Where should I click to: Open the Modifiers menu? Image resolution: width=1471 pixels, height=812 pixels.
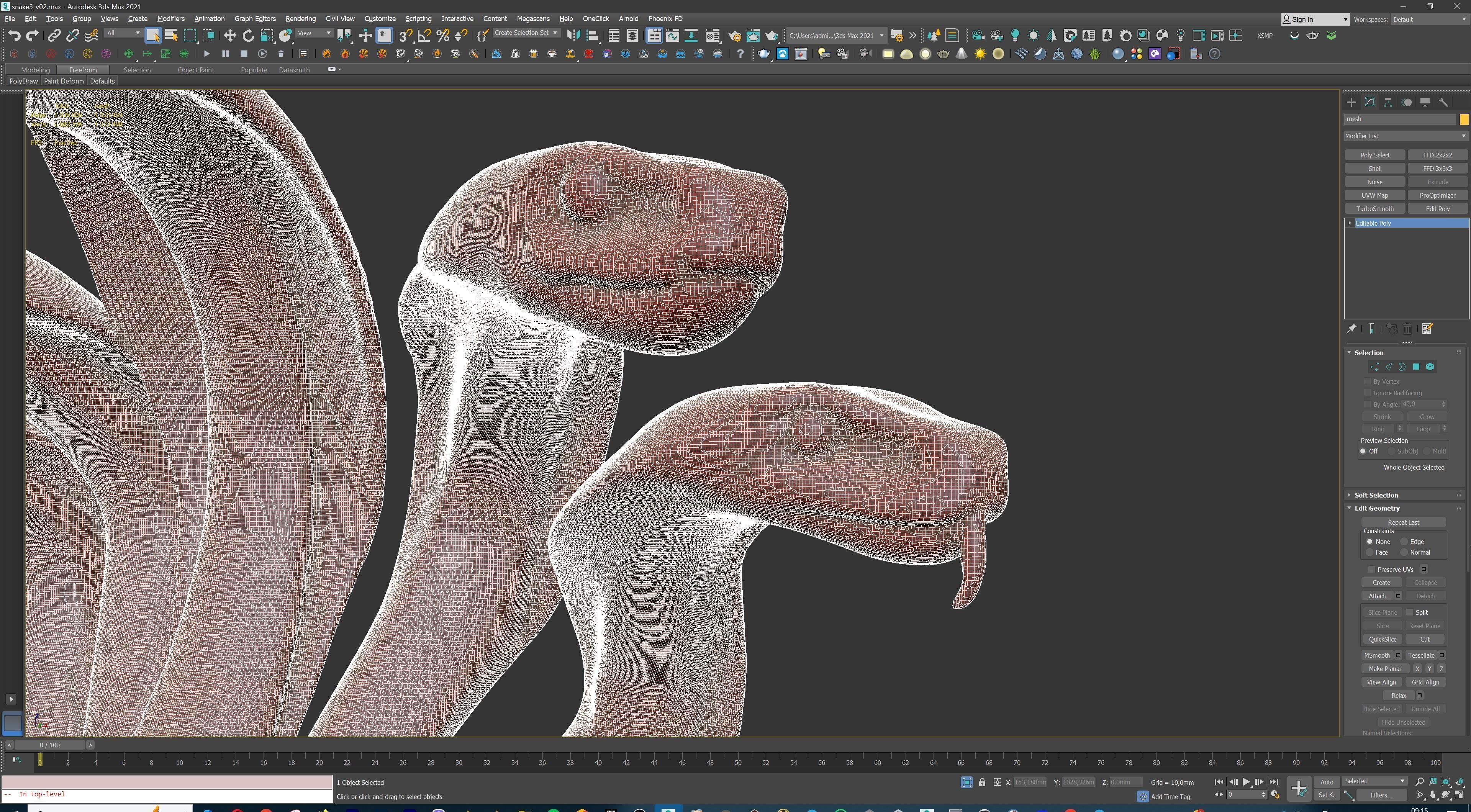[171, 19]
